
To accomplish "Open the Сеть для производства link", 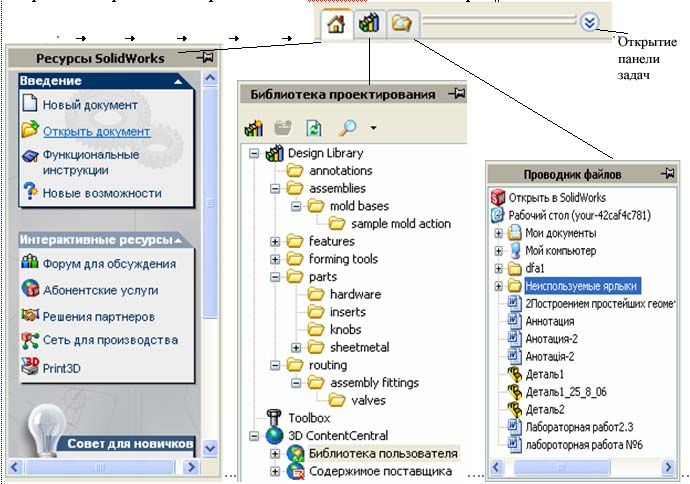I will (110, 340).
